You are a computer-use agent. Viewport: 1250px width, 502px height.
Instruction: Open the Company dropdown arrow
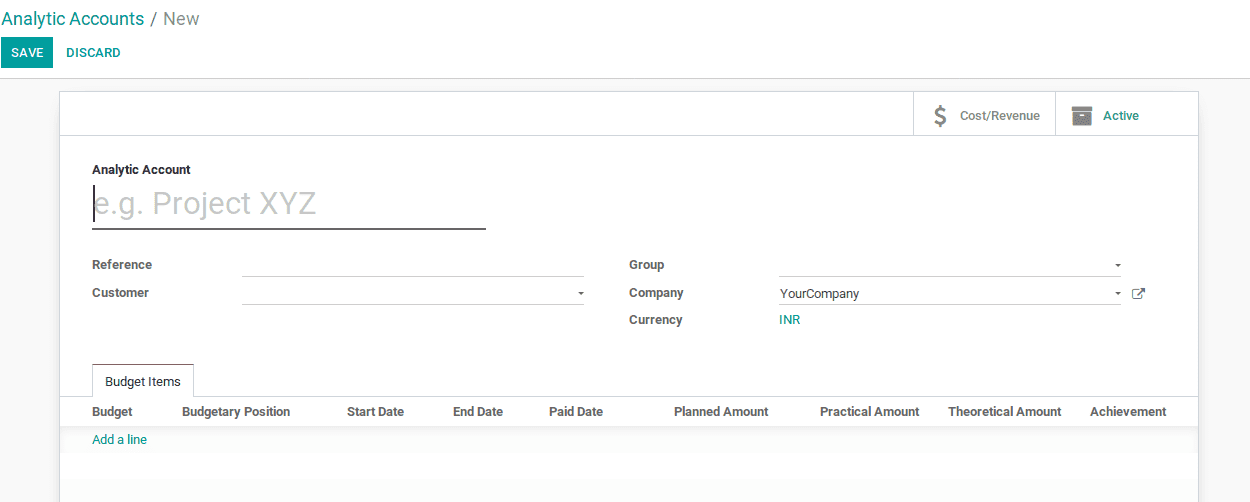pos(1117,294)
